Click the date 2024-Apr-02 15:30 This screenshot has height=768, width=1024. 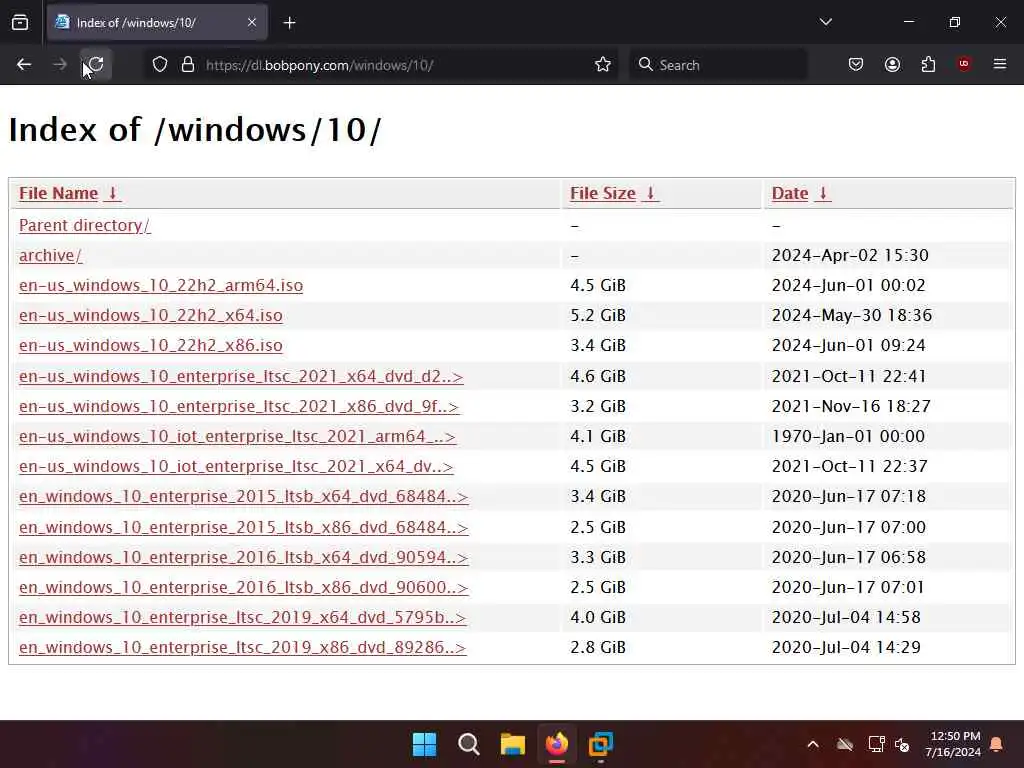click(x=850, y=255)
